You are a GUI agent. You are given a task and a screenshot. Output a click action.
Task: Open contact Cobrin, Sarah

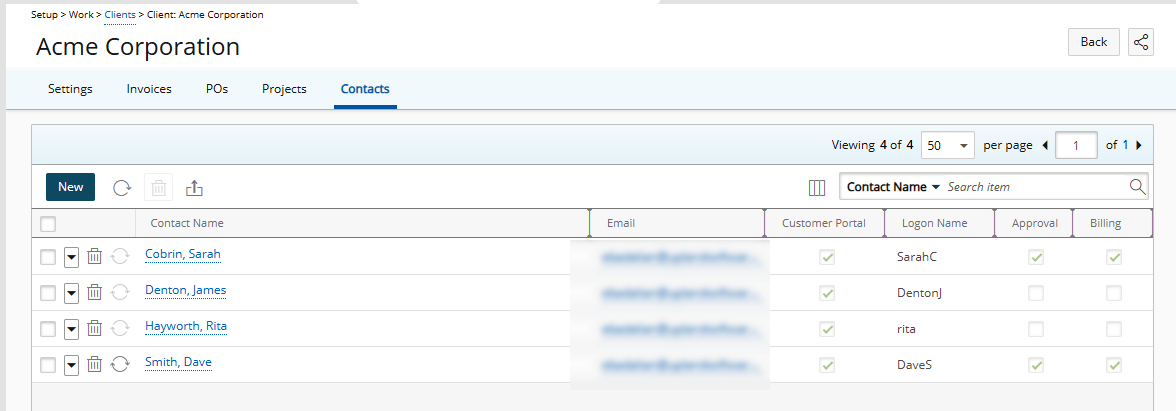[183, 254]
